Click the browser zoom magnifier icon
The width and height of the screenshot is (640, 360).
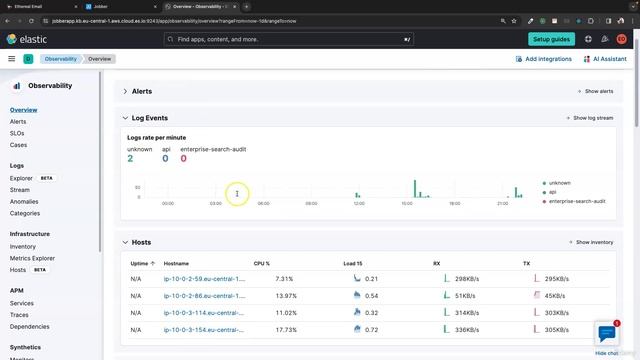click(x=503, y=21)
